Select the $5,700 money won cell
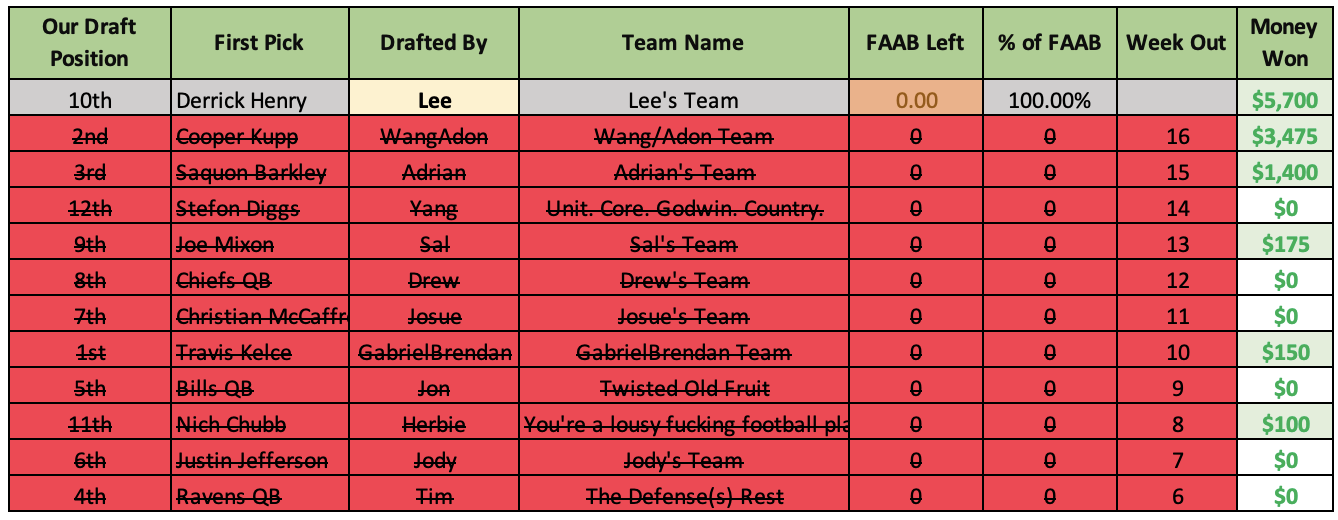 click(x=1285, y=100)
